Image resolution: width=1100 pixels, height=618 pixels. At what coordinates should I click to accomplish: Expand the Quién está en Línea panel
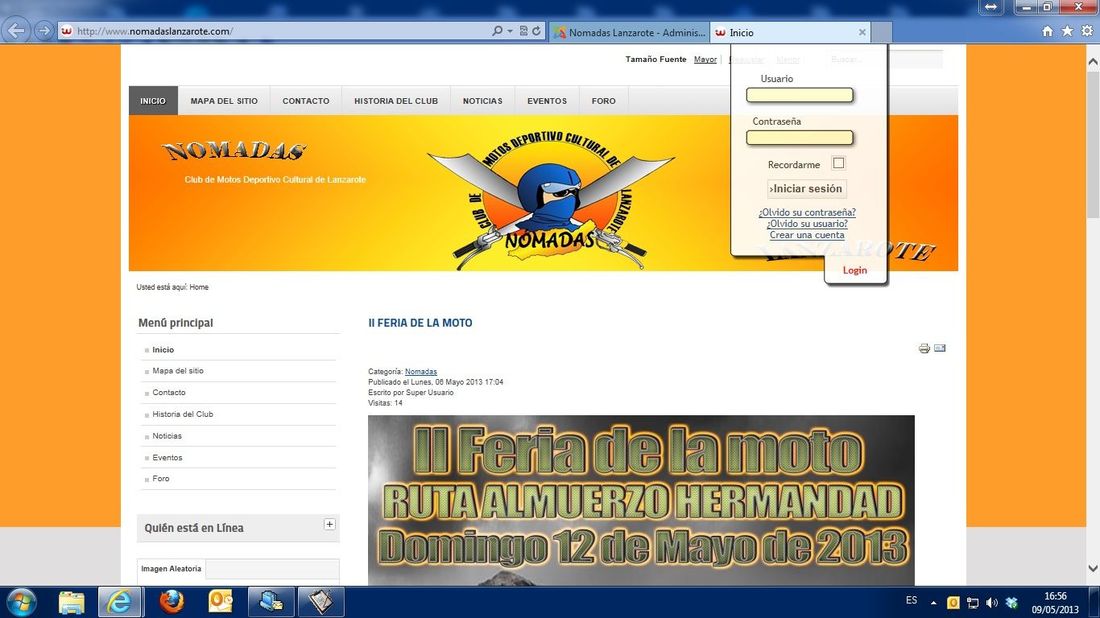[330, 524]
